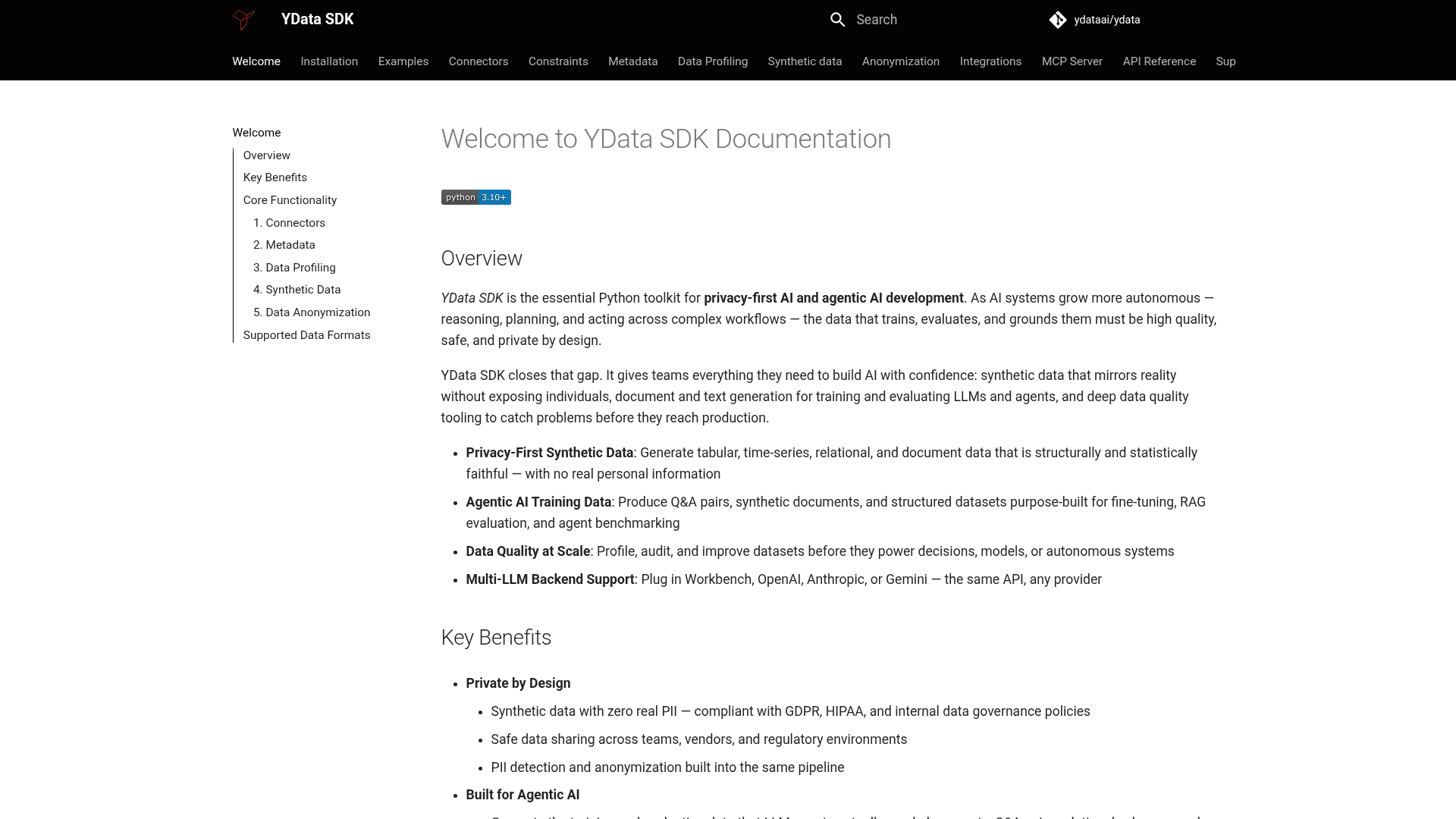
Task: Go to 3. Data Profiling sidebar entry
Action: pyautogui.click(x=294, y=268)
